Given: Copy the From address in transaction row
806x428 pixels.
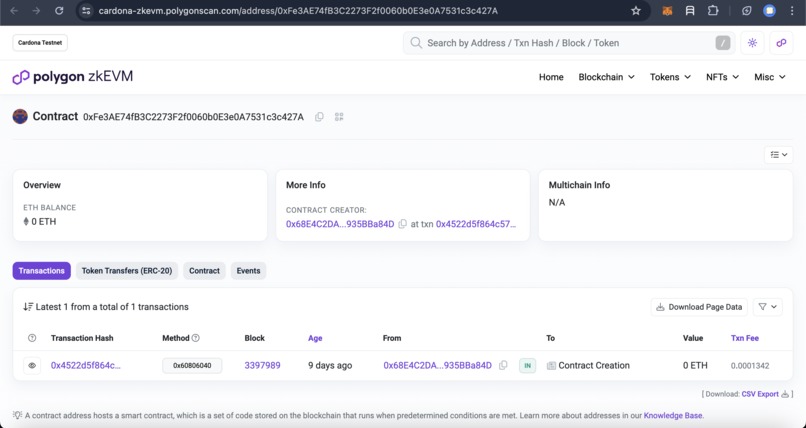Looking at the screenshot, I should pos(503,365).
